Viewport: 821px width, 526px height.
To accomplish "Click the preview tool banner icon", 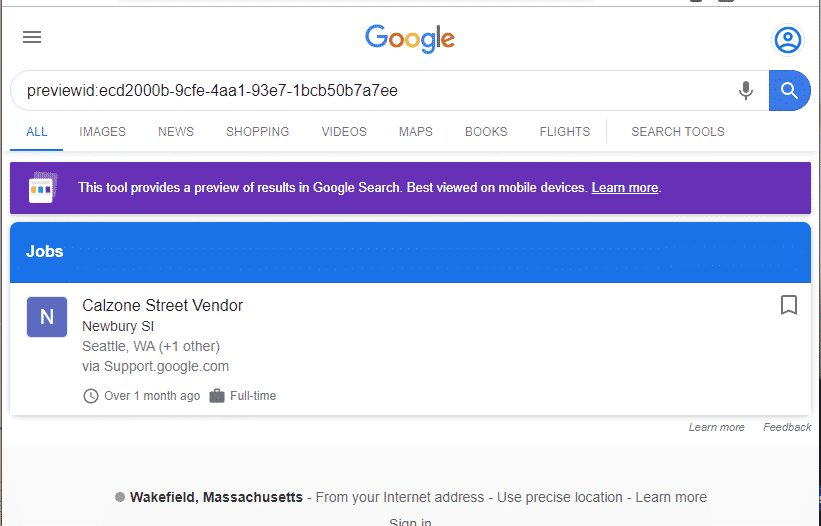I will tap(41, 187).
